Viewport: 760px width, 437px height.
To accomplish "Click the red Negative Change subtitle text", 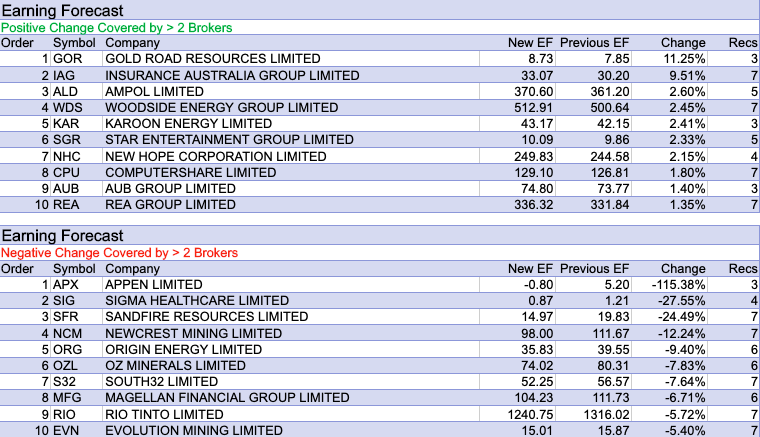I will click(x=119, y=253).
